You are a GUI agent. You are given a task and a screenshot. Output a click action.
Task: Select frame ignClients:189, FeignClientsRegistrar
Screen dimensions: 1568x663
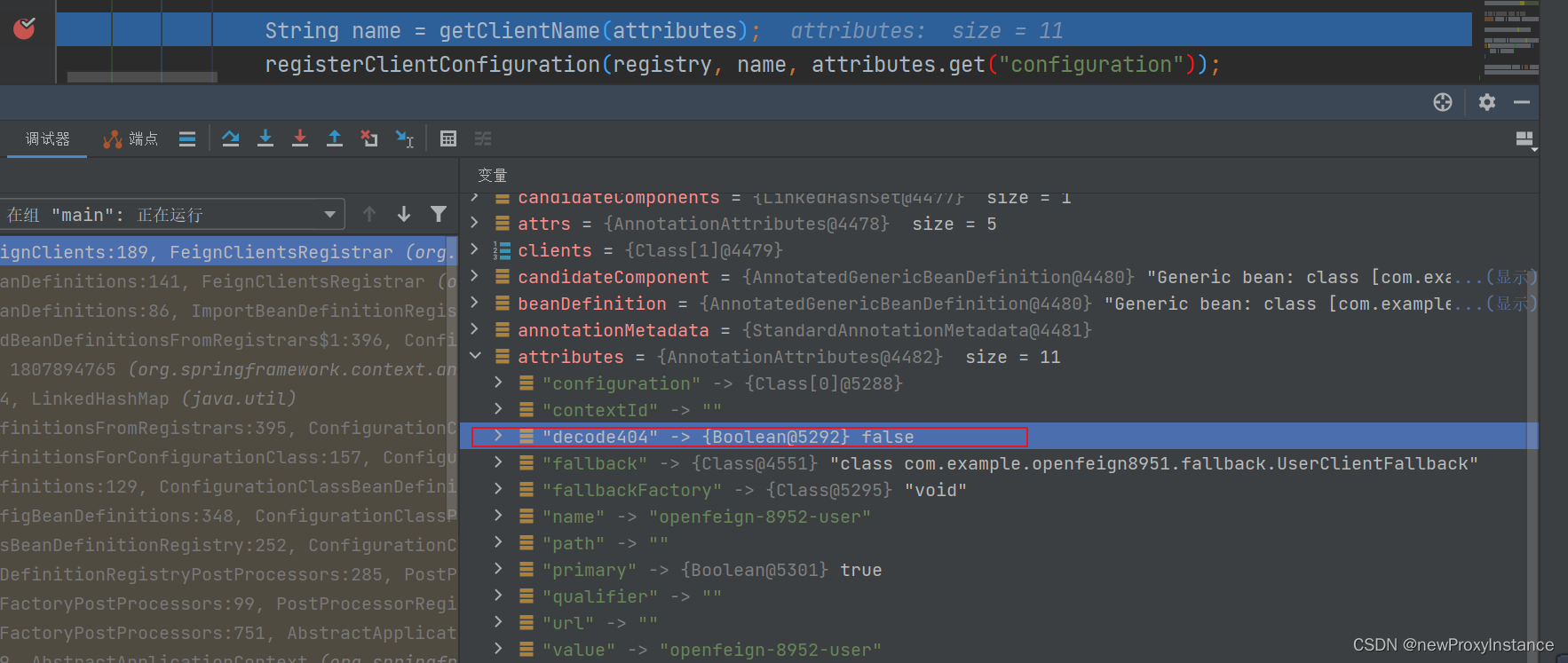228,252
